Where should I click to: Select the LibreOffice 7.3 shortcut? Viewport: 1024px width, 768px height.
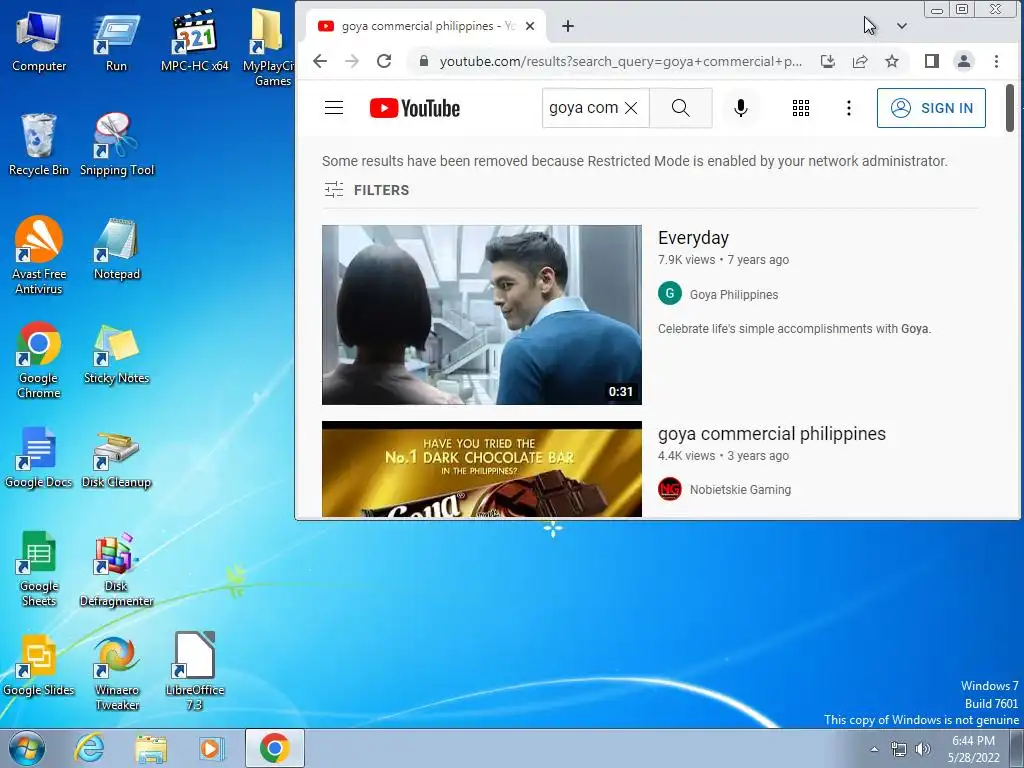click(x=195, y=671)
